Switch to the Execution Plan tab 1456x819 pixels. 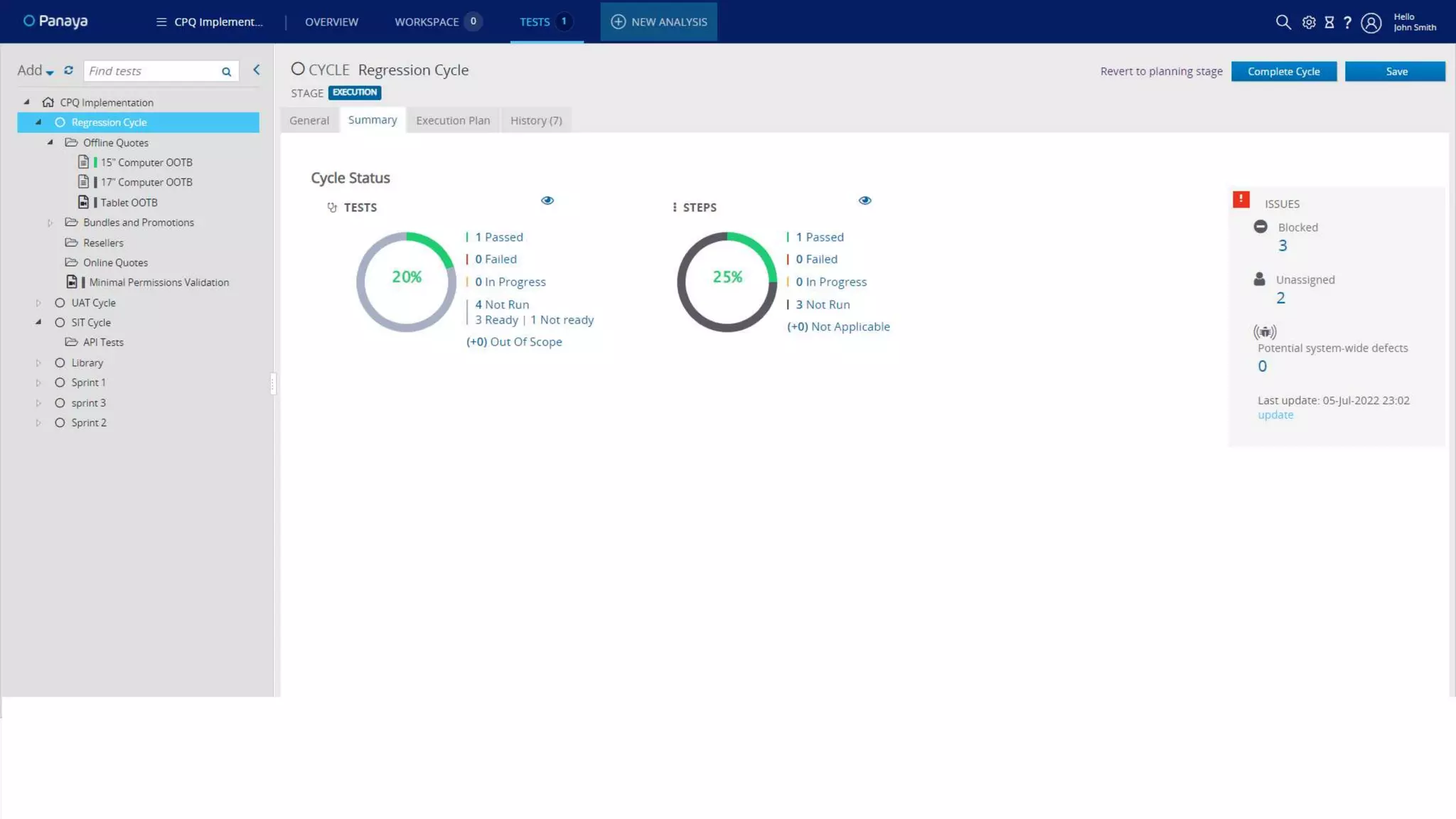[453, 120]
